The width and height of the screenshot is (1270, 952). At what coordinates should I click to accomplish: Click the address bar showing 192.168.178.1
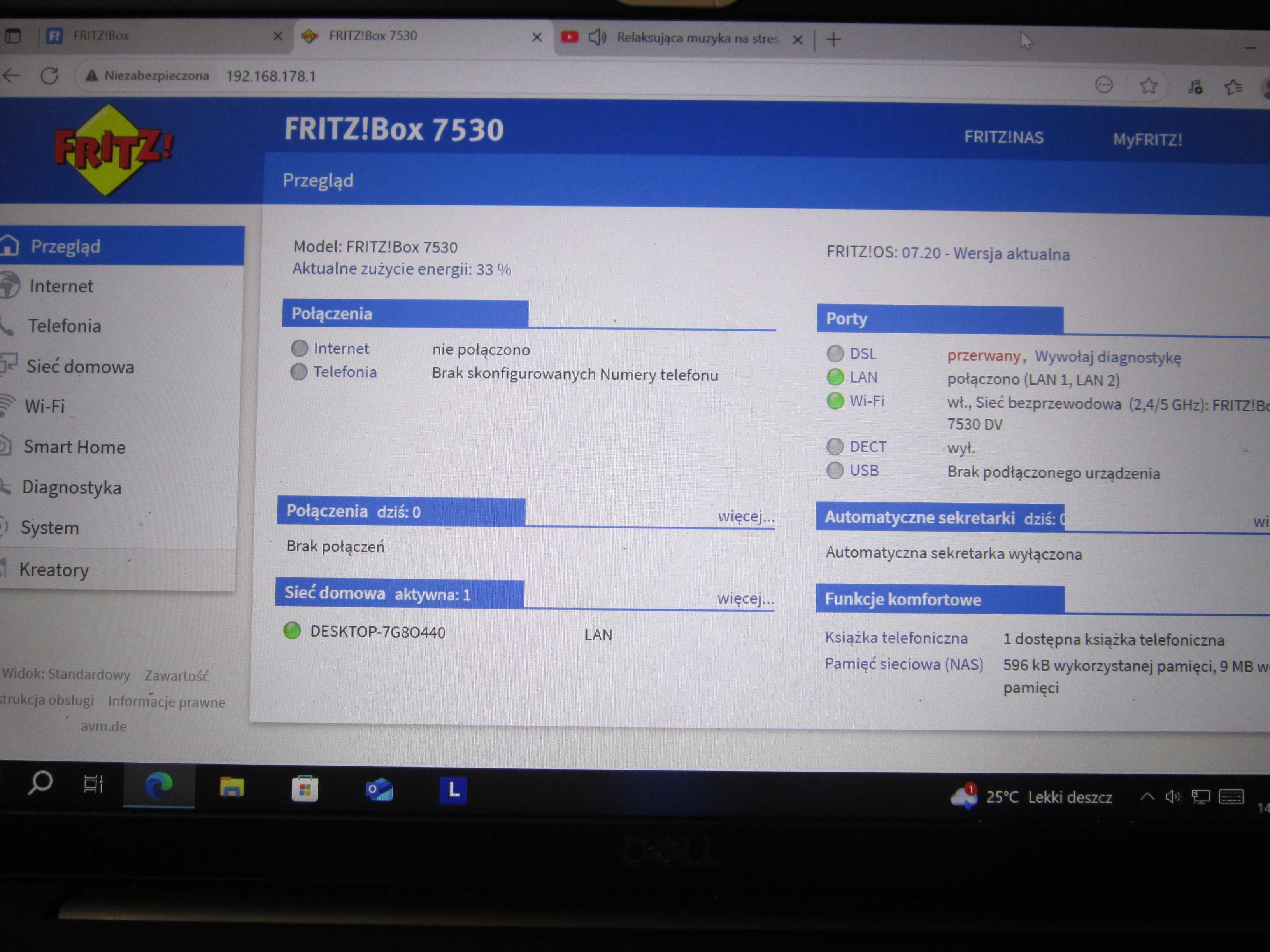(x=271, y=76)
